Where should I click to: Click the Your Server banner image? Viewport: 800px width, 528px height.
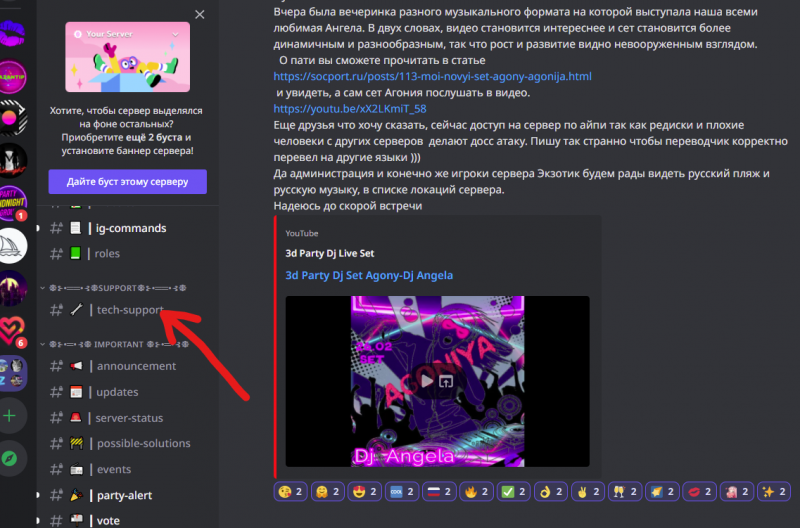128,57
